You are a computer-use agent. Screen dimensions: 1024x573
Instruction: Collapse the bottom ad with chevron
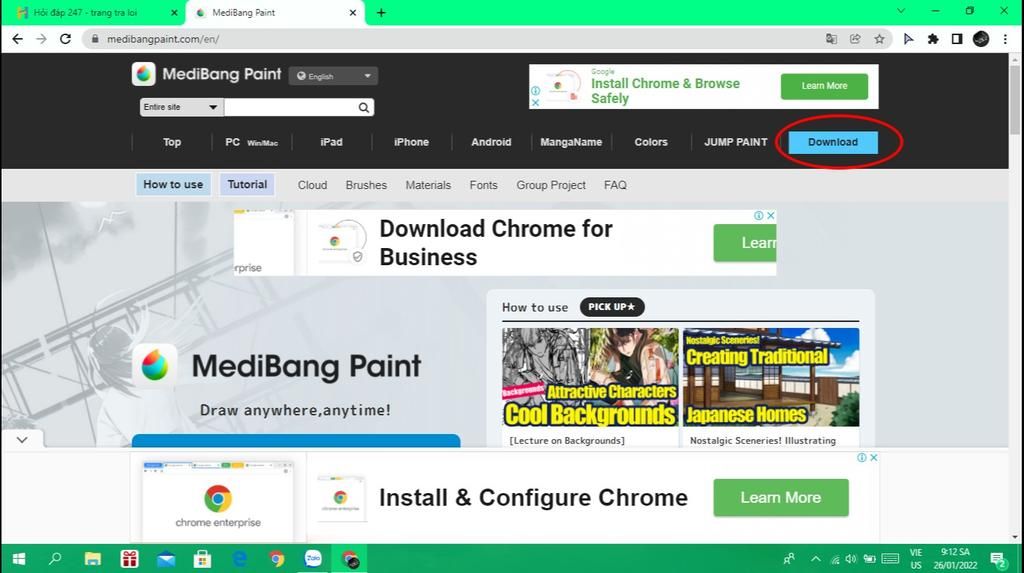(x=22, y=440)
